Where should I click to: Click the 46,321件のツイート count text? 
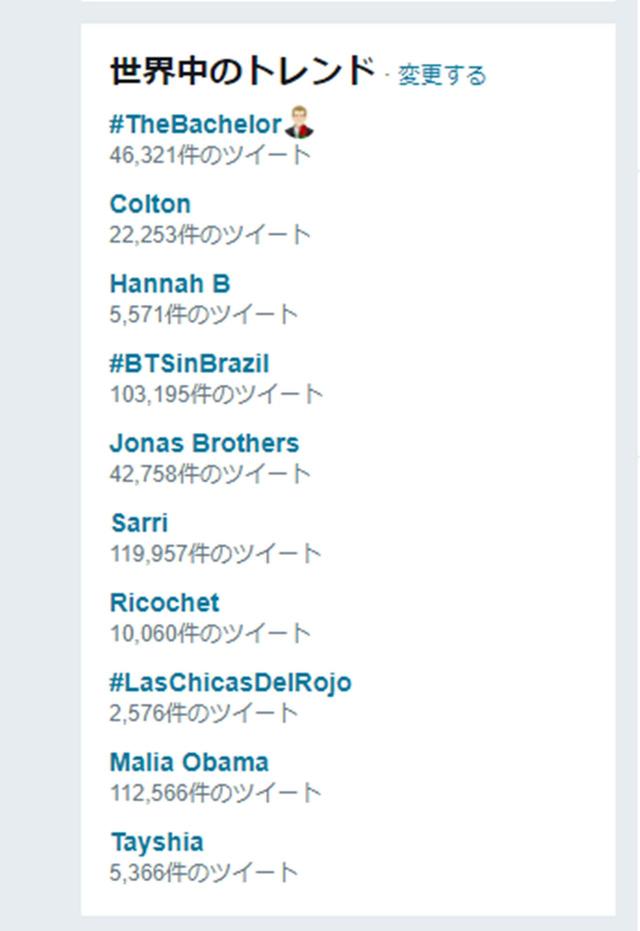tap(210, 156)
